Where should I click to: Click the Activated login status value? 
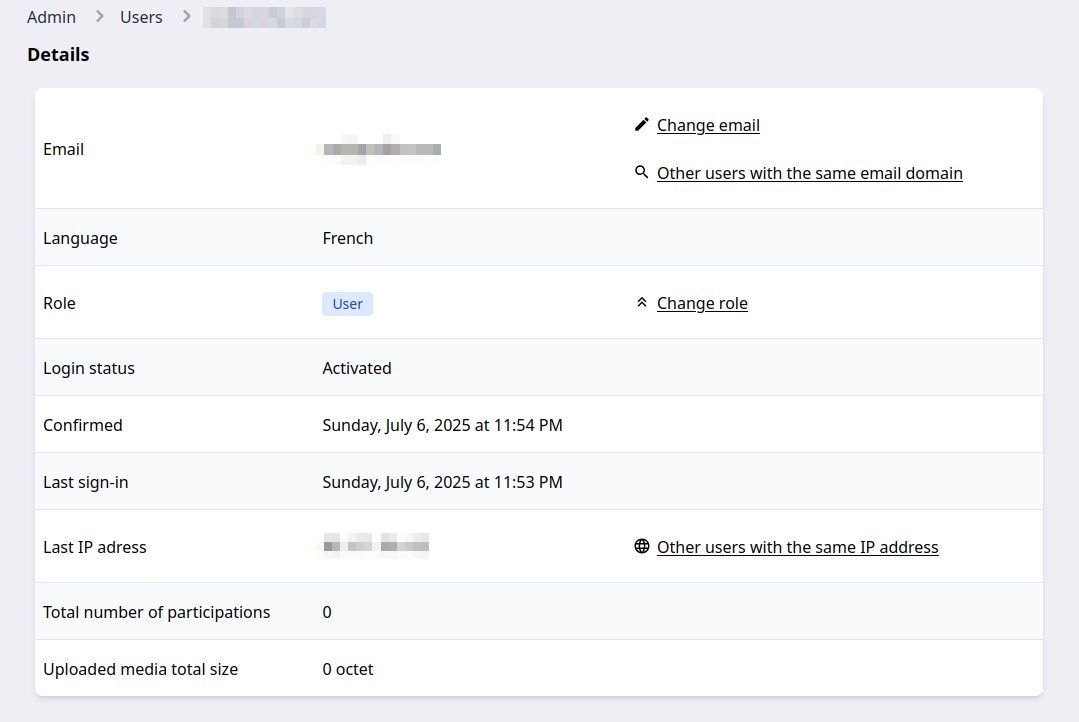tap(356, 368)
